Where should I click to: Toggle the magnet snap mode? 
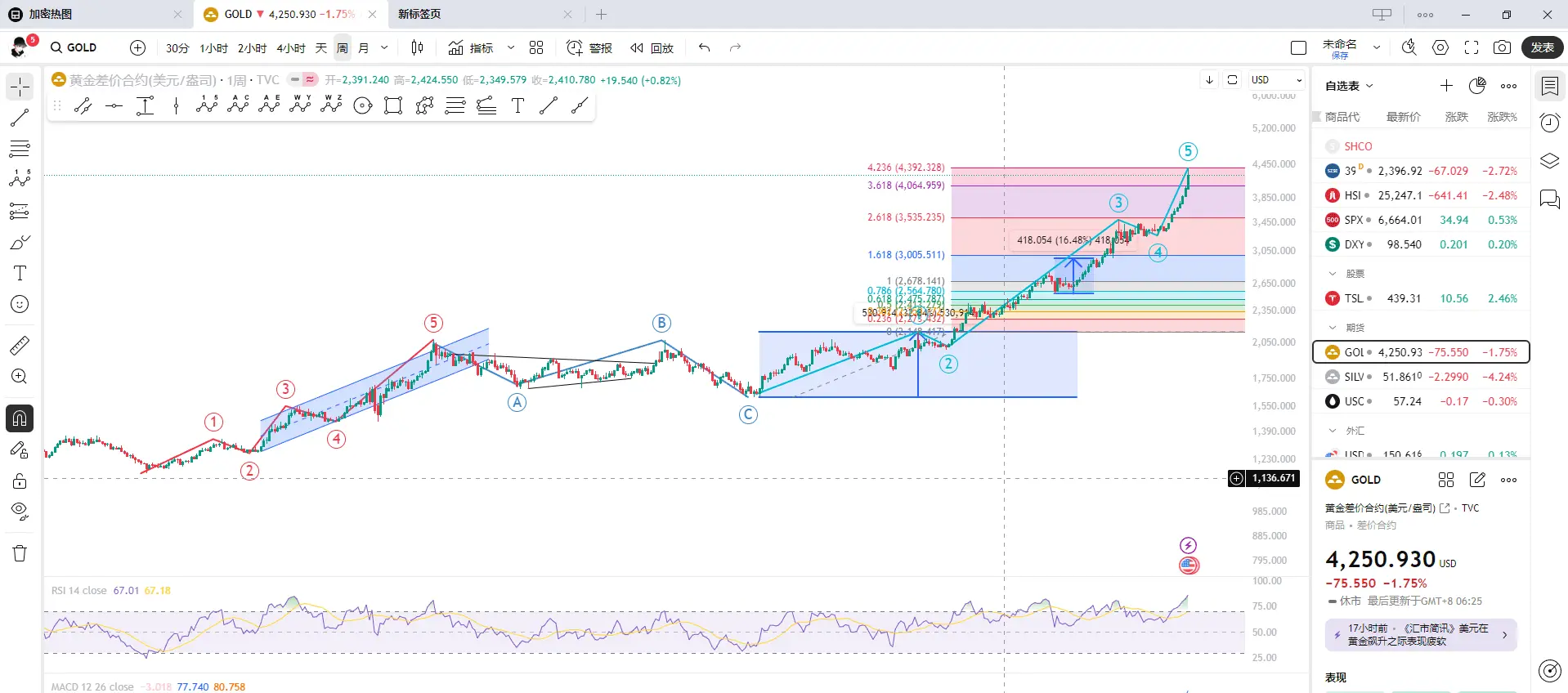[20, 418]
